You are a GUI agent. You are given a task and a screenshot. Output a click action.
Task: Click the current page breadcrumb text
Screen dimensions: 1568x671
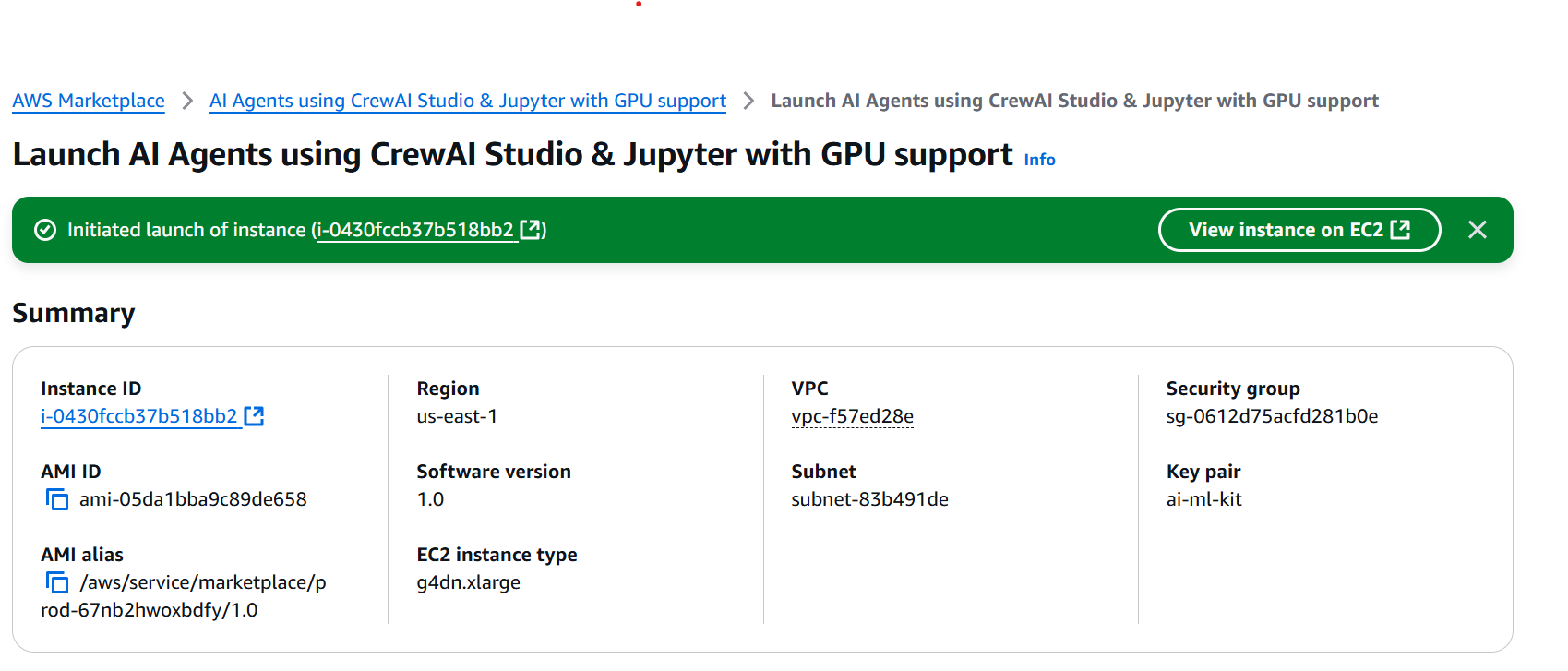1075,101
